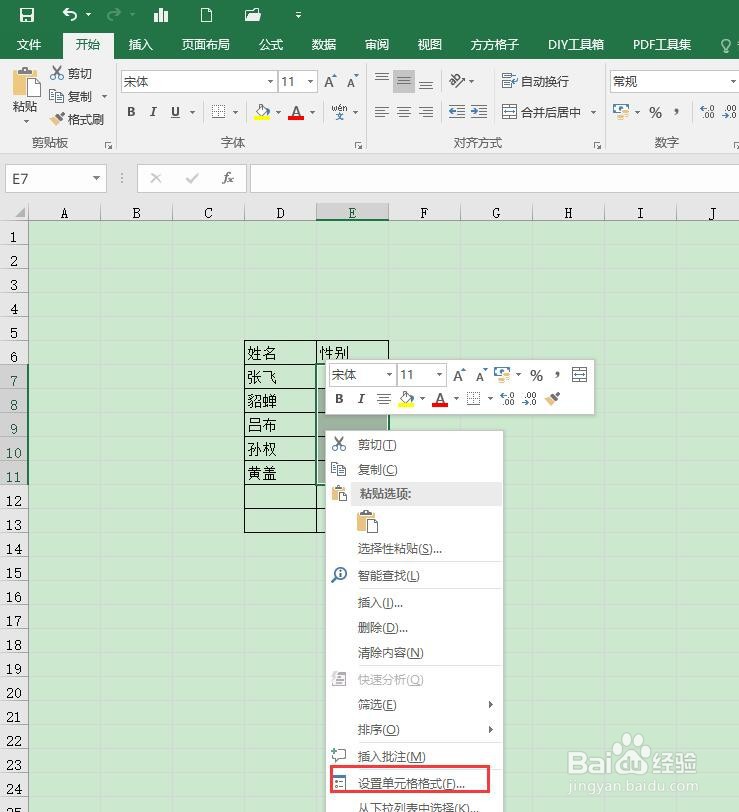The width and height of the screenshot is (739, 812).
Task: Toggle Bold in the ribbon font group
Action: coord(132,112)
